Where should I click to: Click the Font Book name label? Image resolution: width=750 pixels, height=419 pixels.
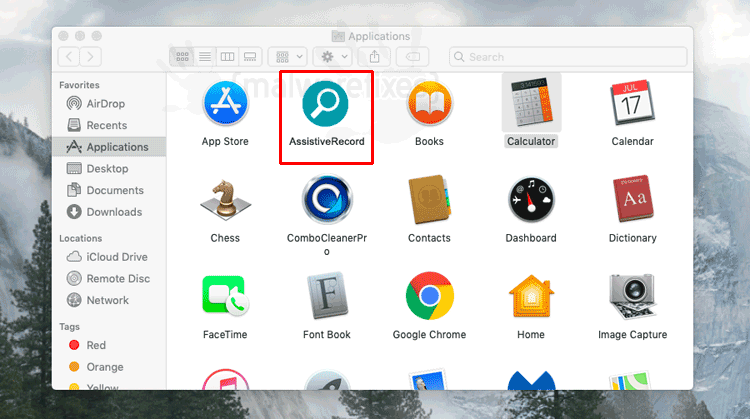327,335
